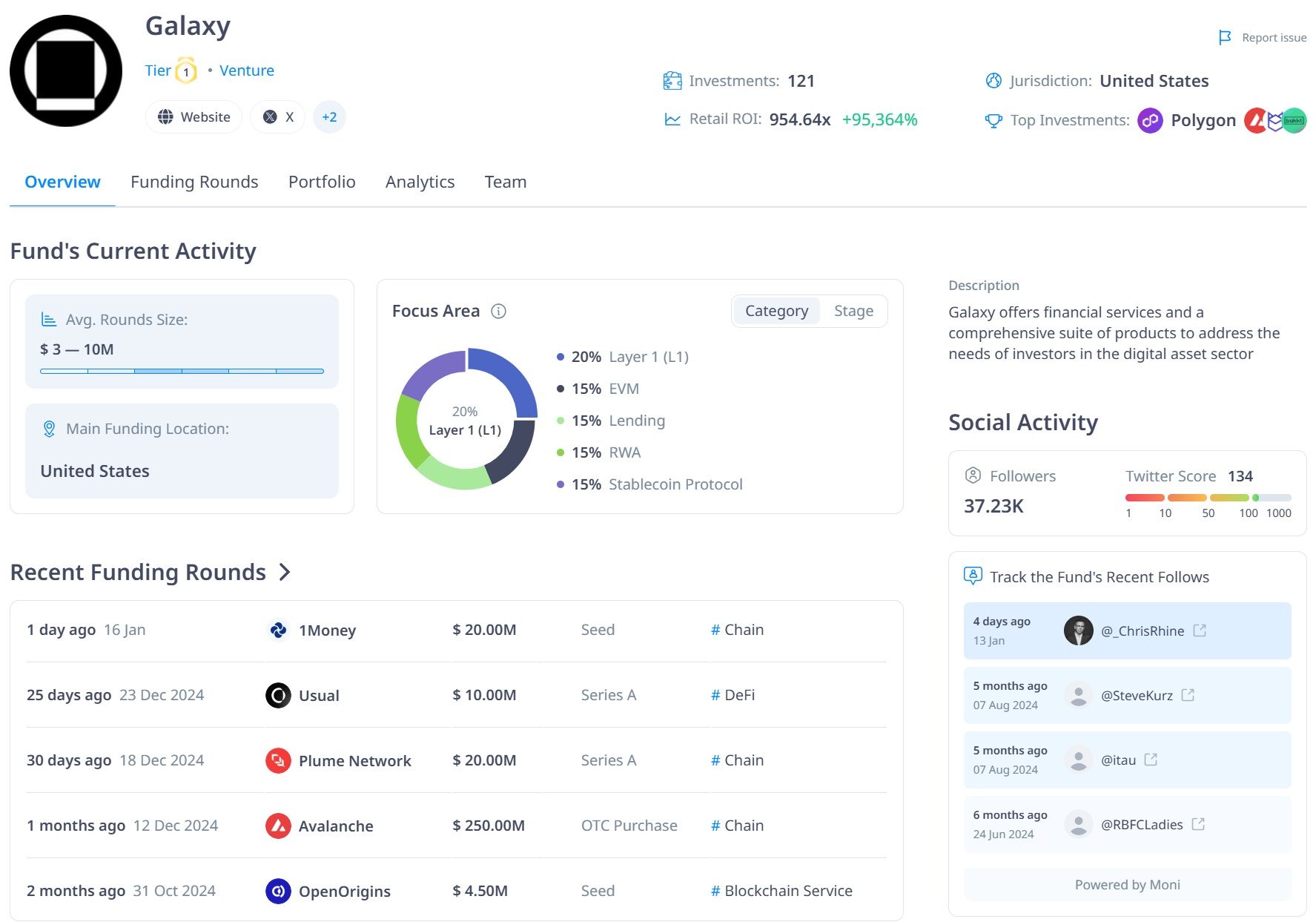Click the @SteveKurz handle
Viewport: 1316px width, 922px height.
click(1137, 696)
